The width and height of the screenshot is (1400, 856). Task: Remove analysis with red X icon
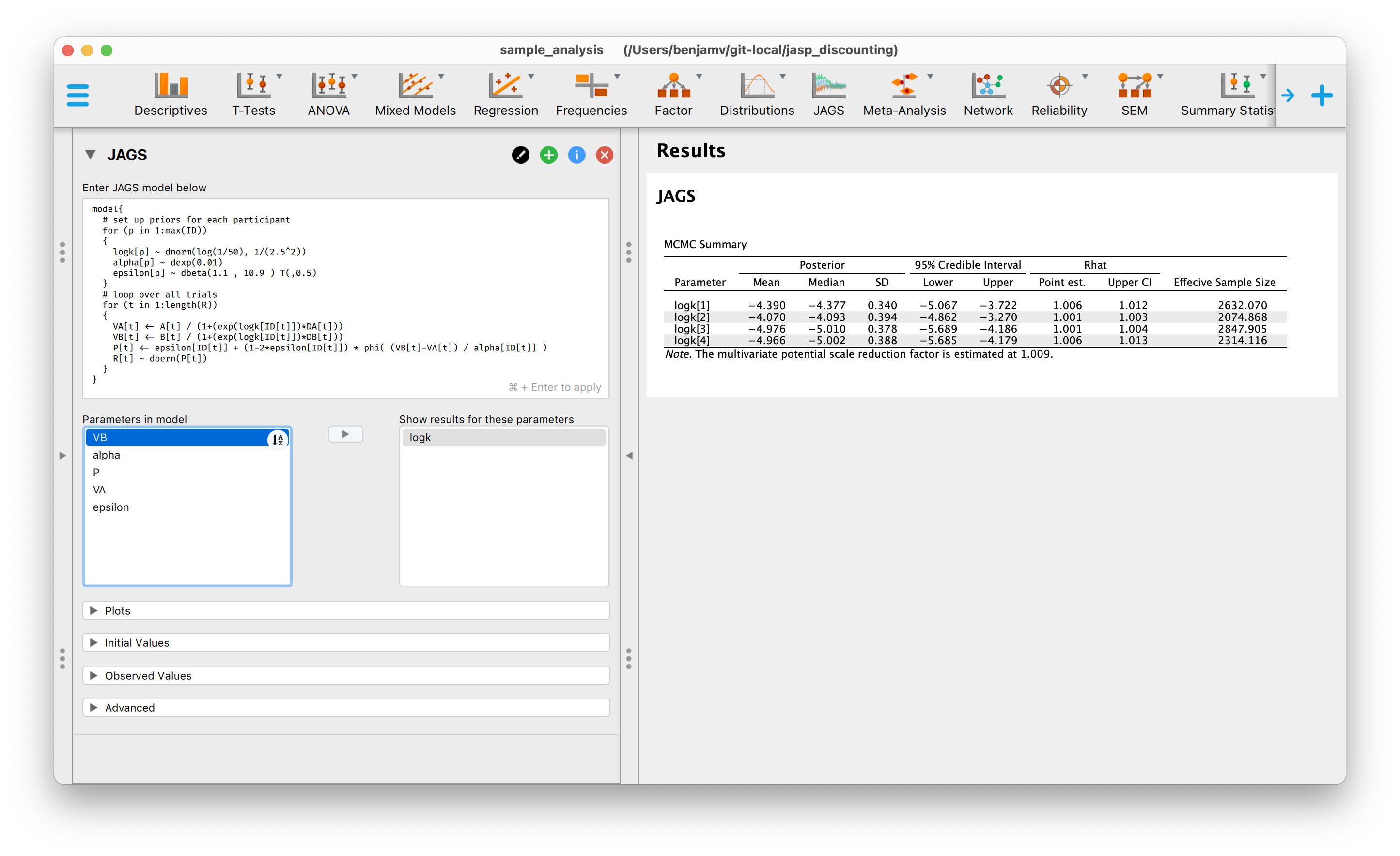(604, 155)
